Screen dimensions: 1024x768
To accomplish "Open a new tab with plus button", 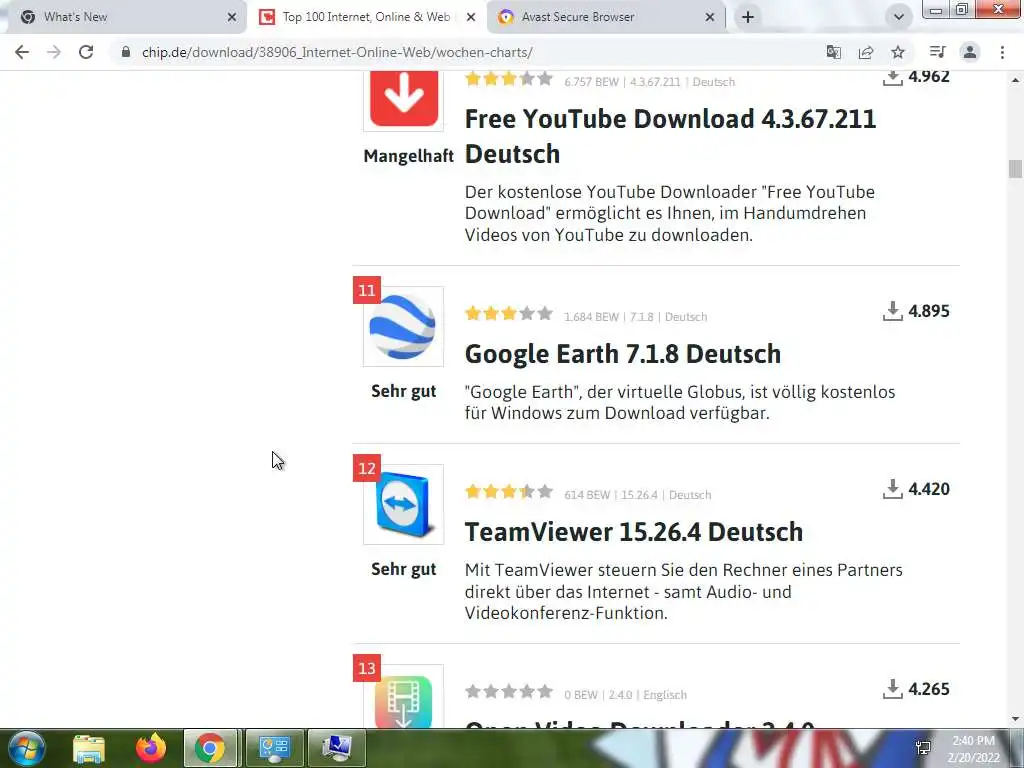I will pyautogui.click(x=748, y=17).
